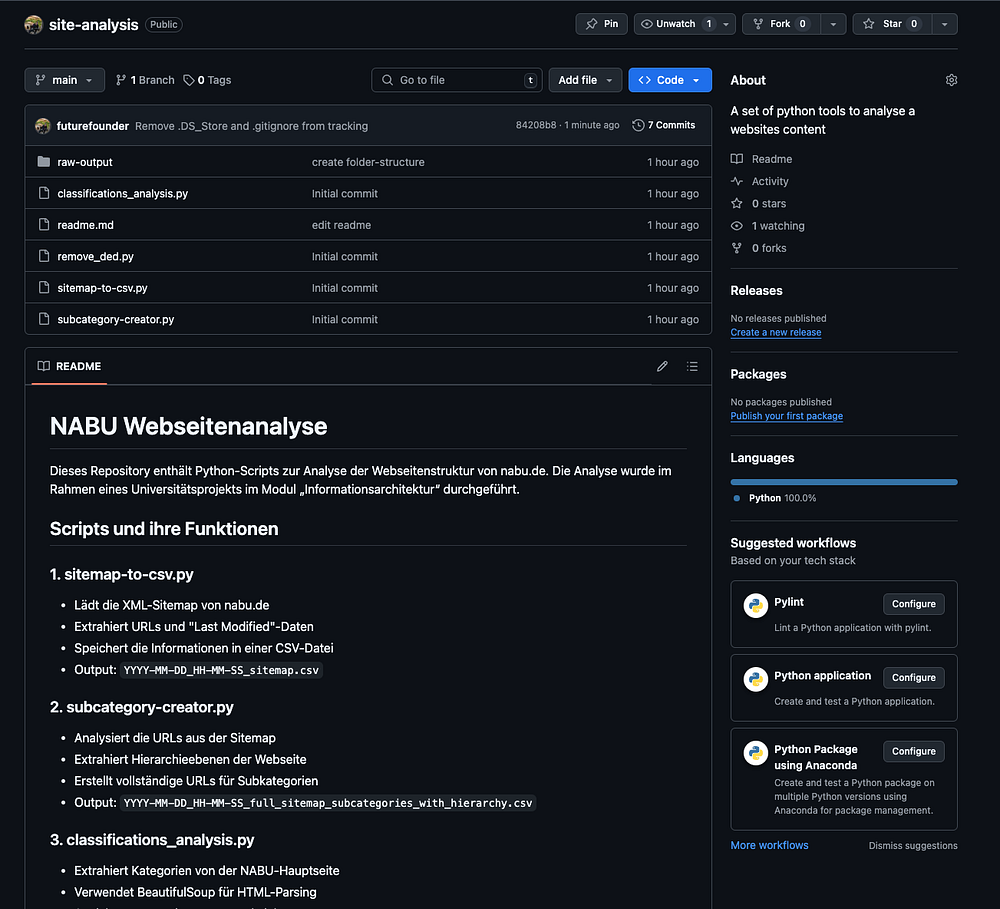
Task: Star the site-analysis repository
Action: coord(892,24)
